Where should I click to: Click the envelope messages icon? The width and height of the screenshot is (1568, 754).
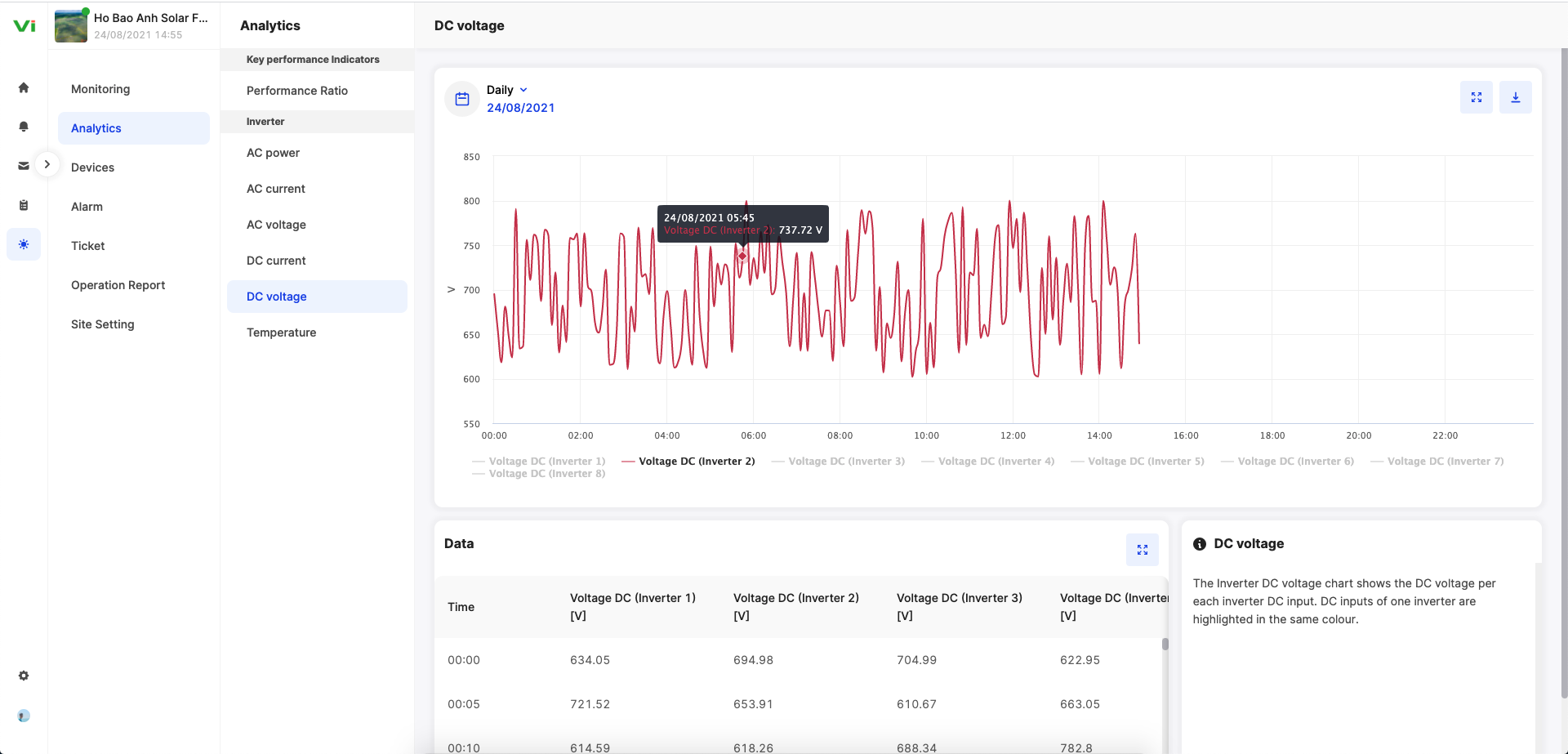pyautogui.click(x=24, y=166)
